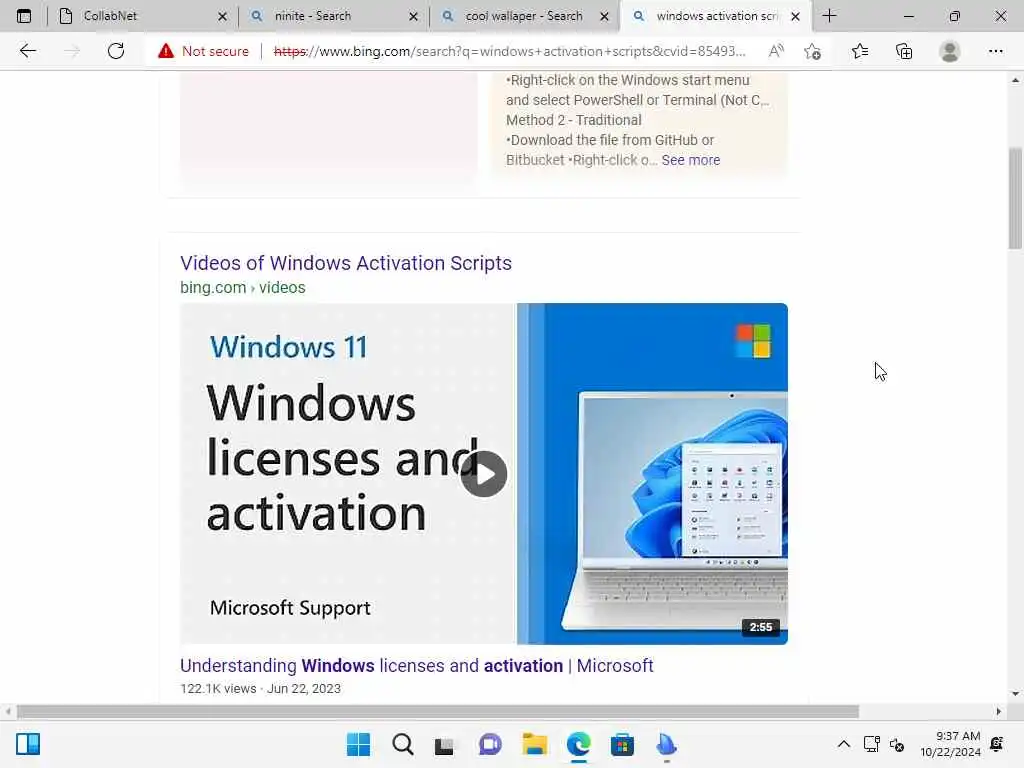
Task: Open the clock showing 9:37 AM
Action: pos(950,744)
